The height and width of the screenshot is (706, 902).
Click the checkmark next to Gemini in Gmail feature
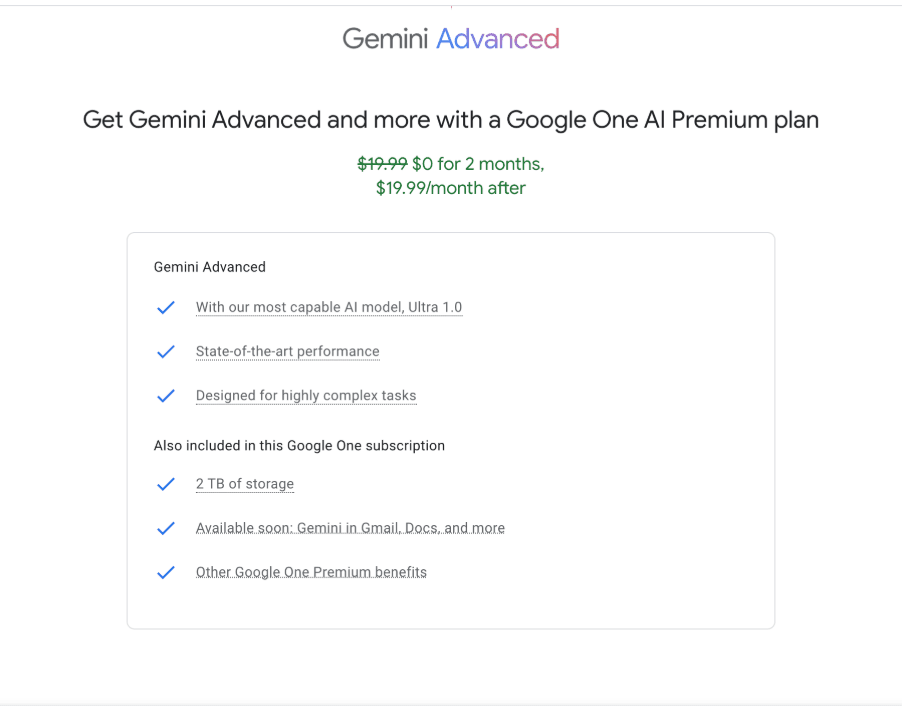[165, 528]
